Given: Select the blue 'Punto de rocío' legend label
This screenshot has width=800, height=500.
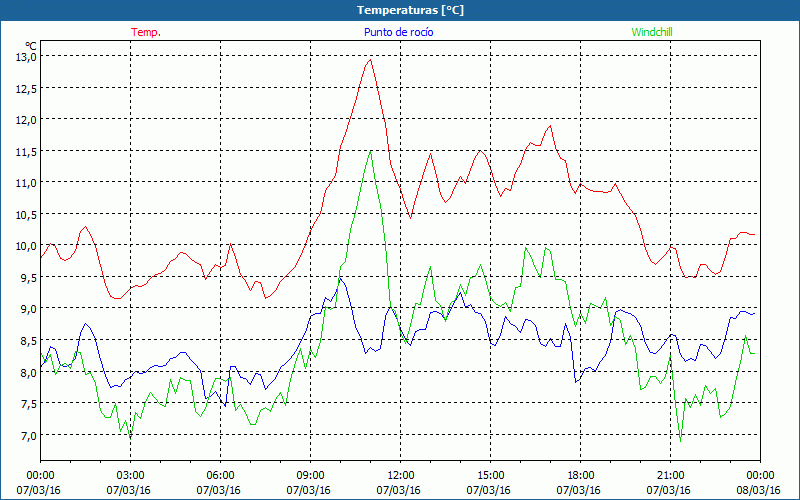Looking at the screenshot, I should click(398, 32).
